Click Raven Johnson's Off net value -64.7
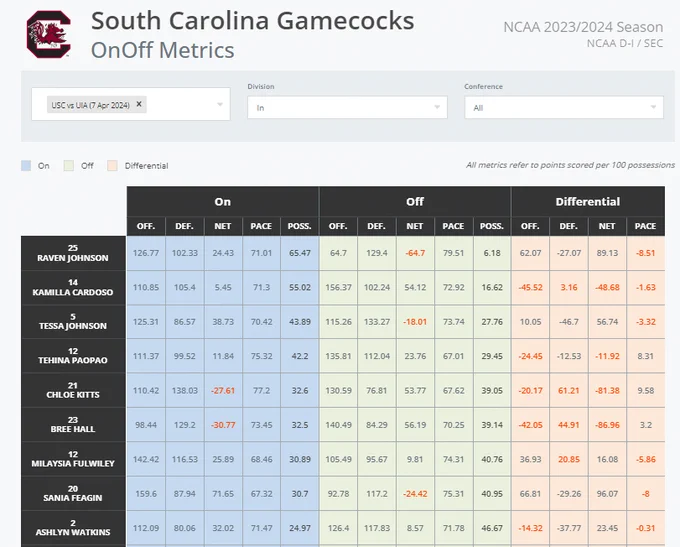The image size is (680, 547). tap(415, 253)
